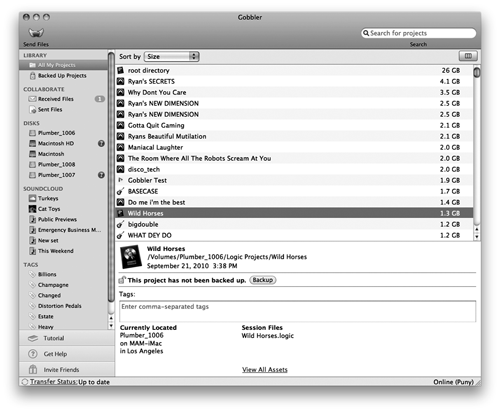Click the Distortion Pedals tag icon
The height and width of the screenshot is (412, 500).
click(x=32, y=306)
